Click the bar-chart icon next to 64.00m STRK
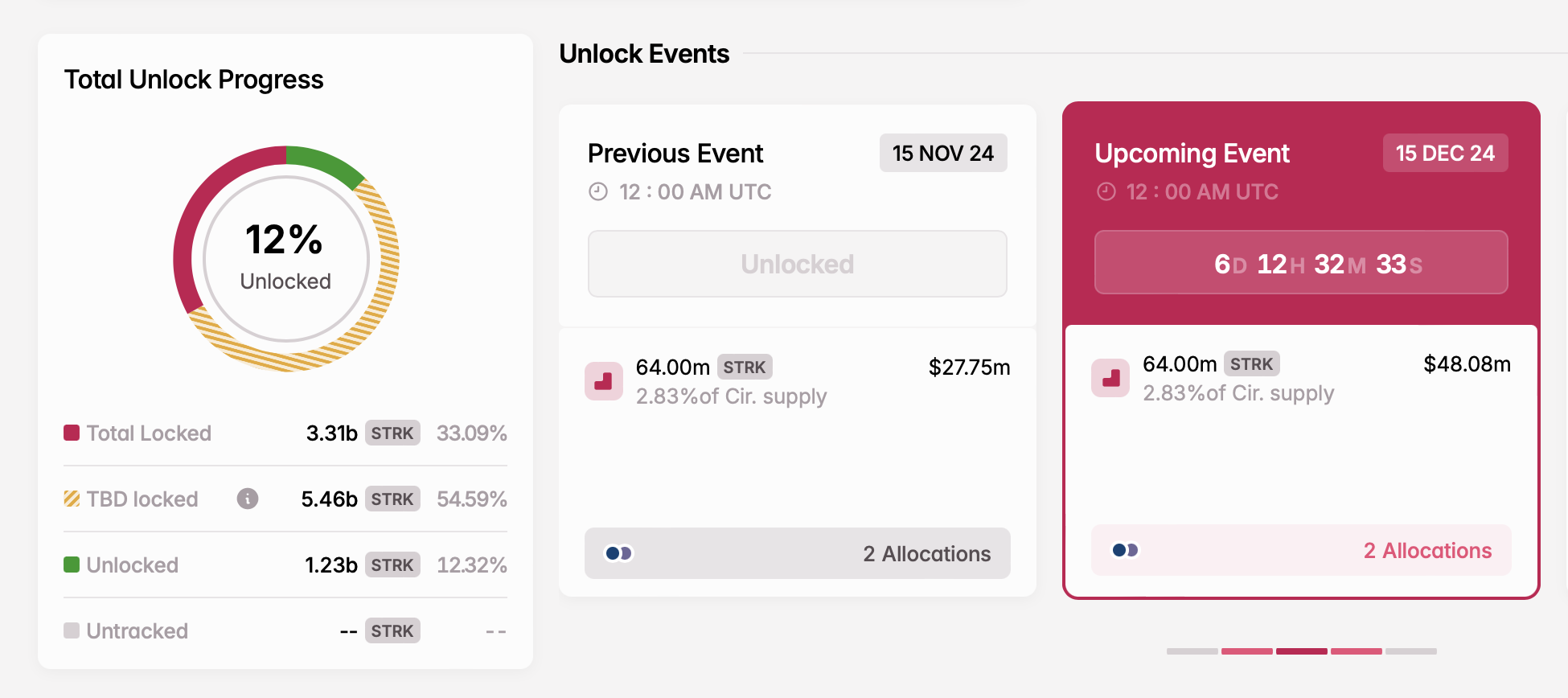Image resolution: width=1568 pixels, height=698 pixels. (x=604, y=381)
